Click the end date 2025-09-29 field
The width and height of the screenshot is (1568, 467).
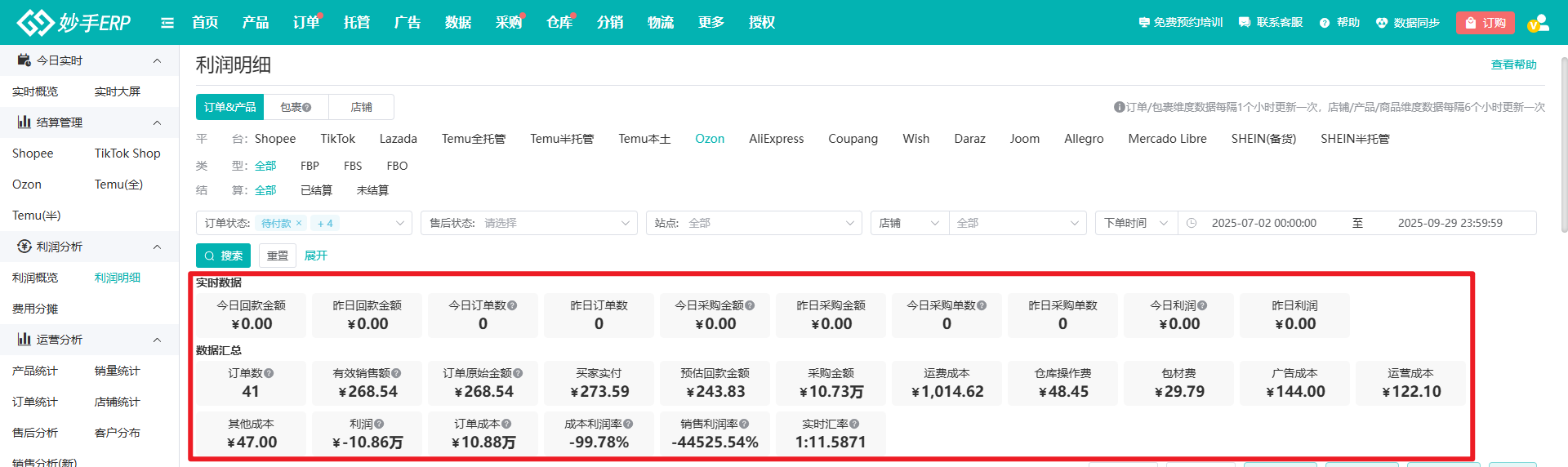tap(1450, 223)
